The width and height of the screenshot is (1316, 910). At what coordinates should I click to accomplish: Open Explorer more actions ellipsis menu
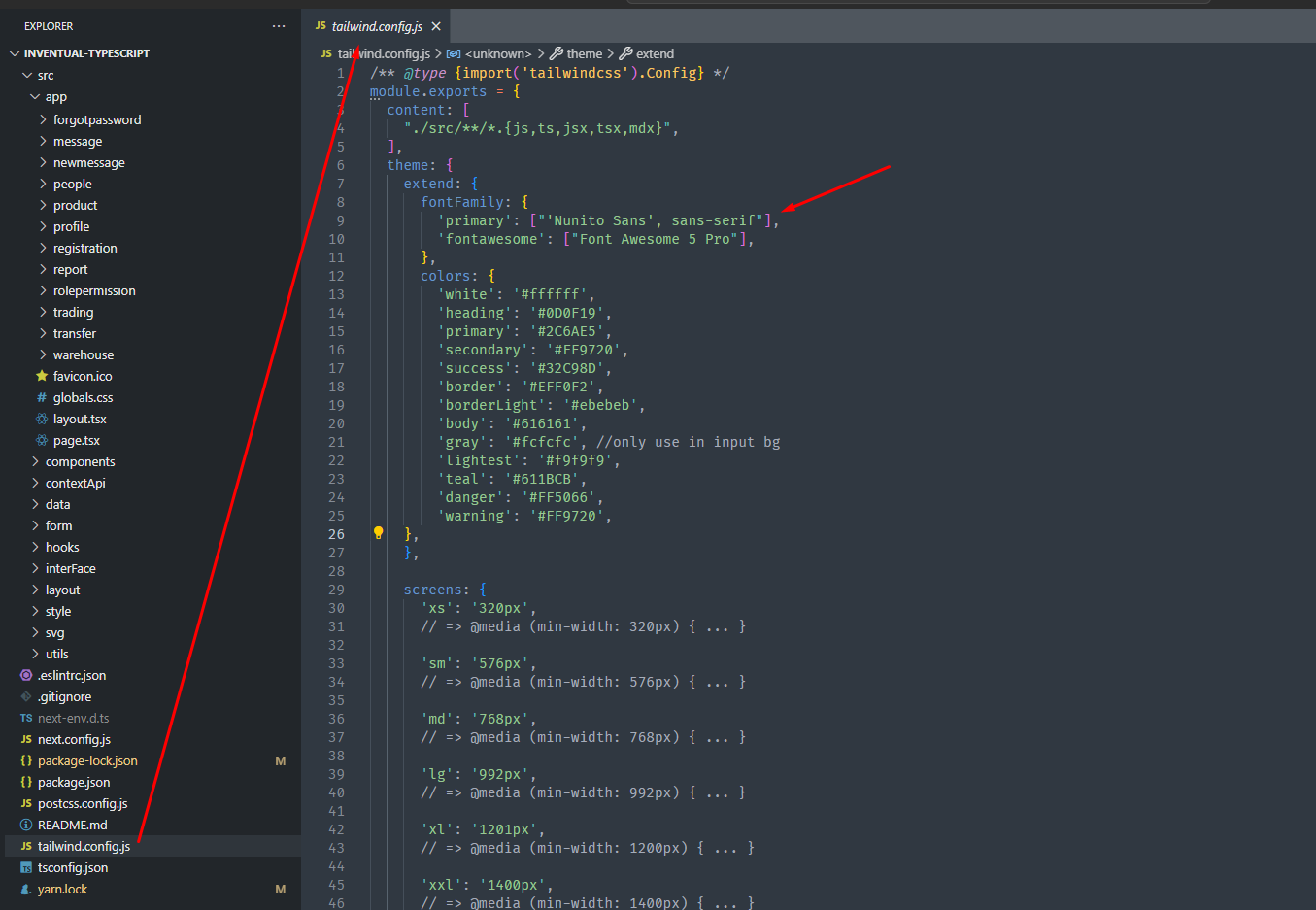pyautogui.click(x=279, y=26)
